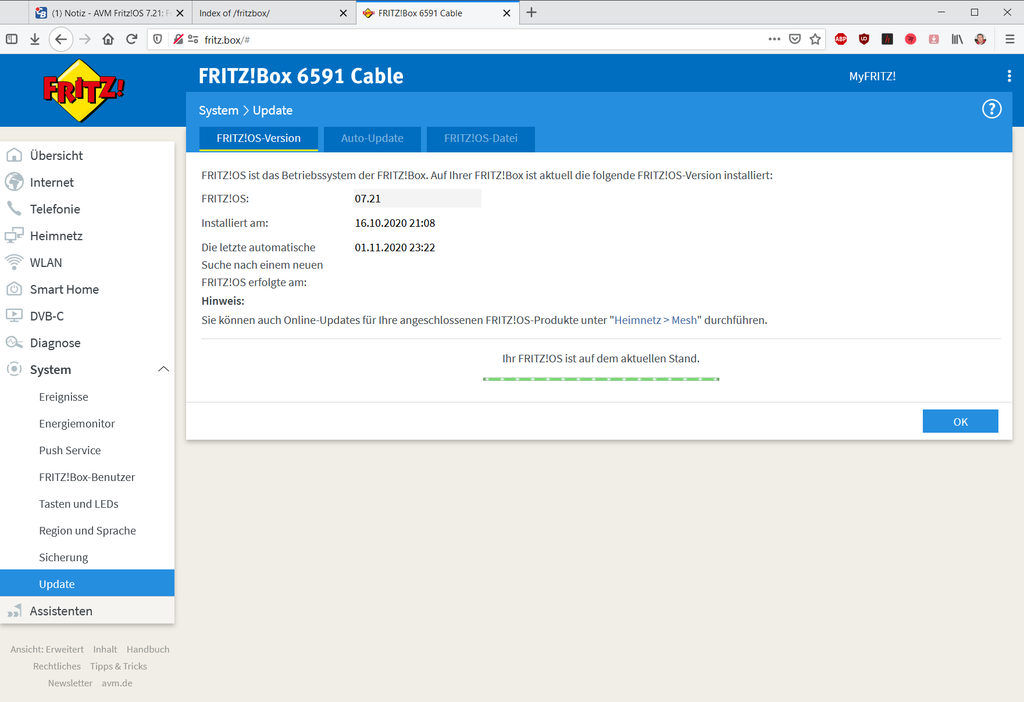Open Region und Sprache under System
This screenshot has width=1024, height=702.
click(x=88, y=531)
